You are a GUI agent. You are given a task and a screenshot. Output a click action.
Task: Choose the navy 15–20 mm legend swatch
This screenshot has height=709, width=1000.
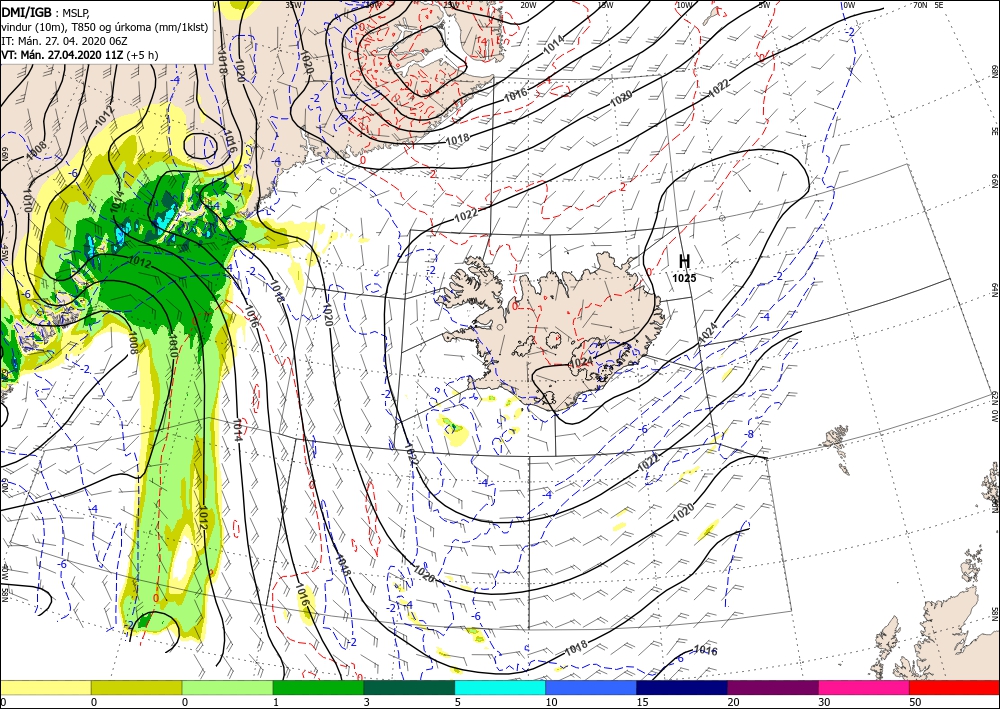pos(682,687)
